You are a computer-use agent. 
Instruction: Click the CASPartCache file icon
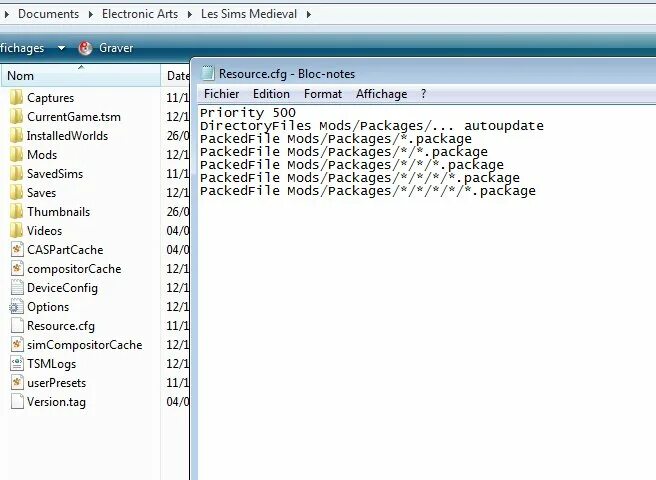point(17,249)
